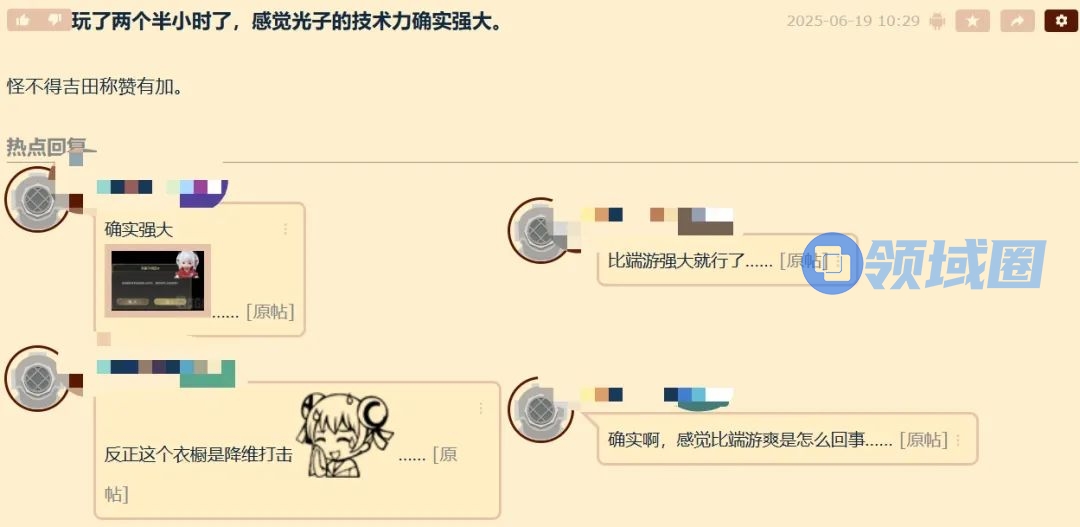The image size is (1080, 527).
Task: Open the three-dot menu on the 衣橱 reply
Action: (x=481, y=408)
